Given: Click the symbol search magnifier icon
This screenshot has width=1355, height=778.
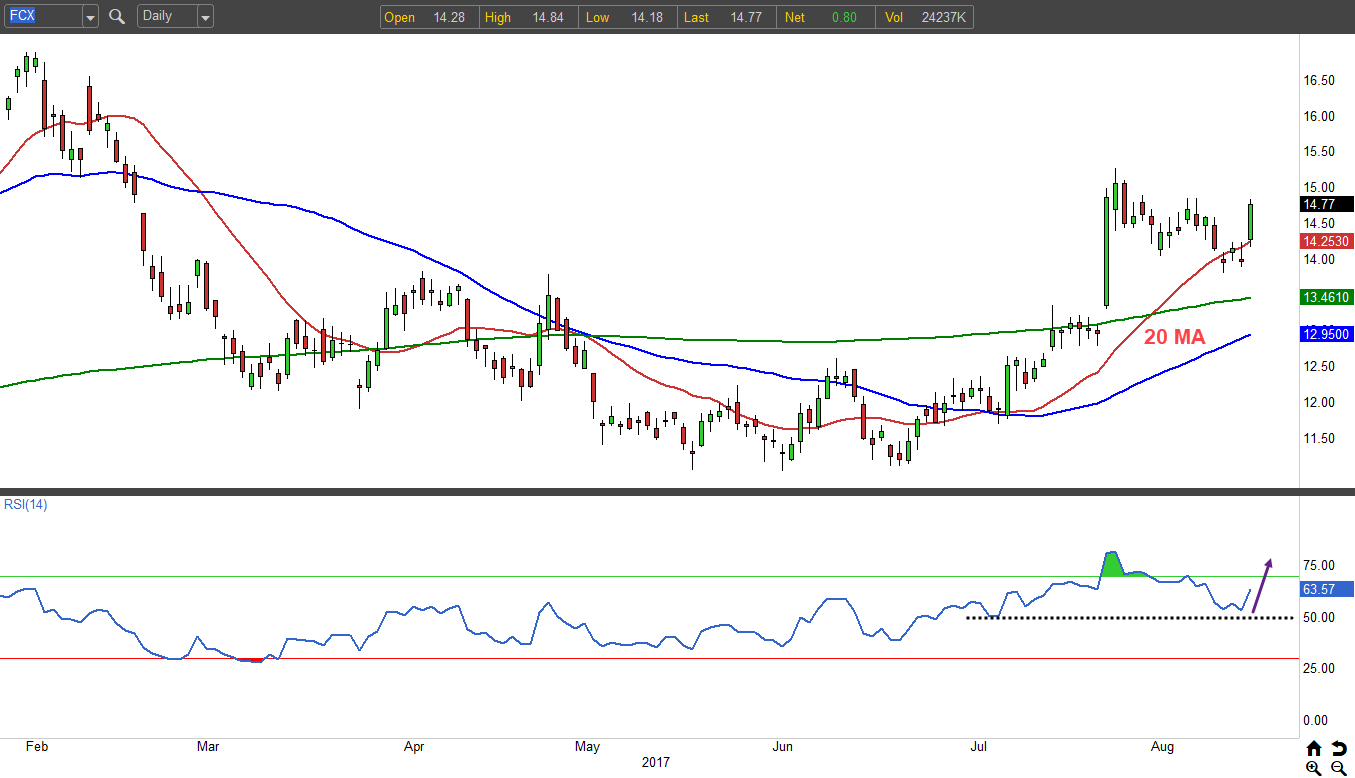Looking at the screenshot, I should (x=117, y=16).
